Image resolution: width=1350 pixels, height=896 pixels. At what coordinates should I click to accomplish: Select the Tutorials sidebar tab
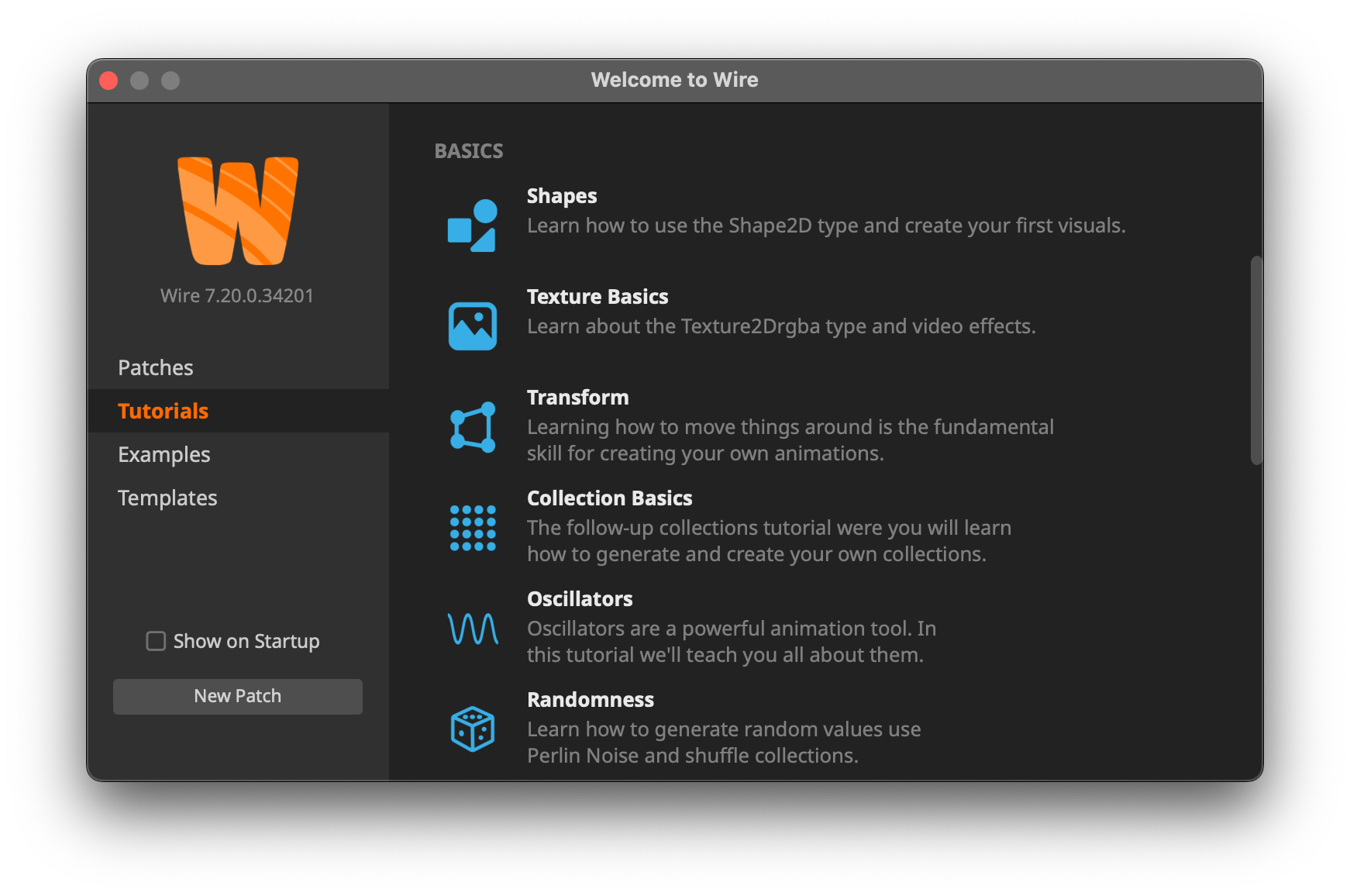(x=164, y=411)
